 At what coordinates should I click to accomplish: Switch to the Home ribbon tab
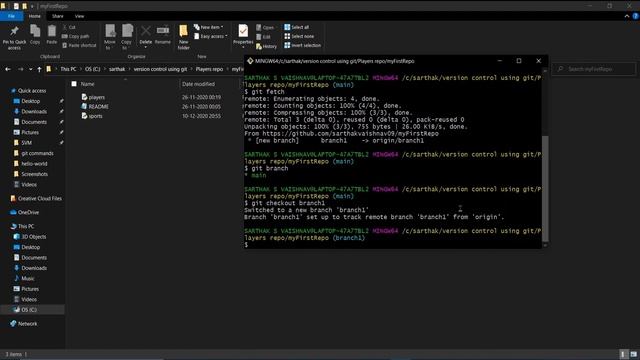35,16
